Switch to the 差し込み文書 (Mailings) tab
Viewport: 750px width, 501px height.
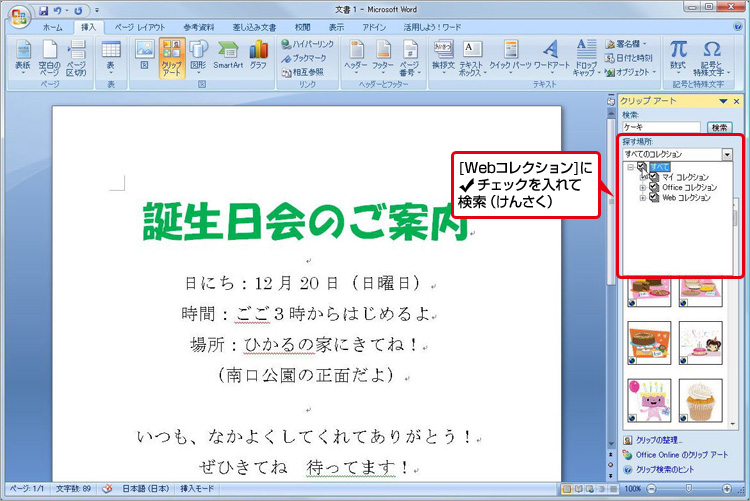(254, 27)
